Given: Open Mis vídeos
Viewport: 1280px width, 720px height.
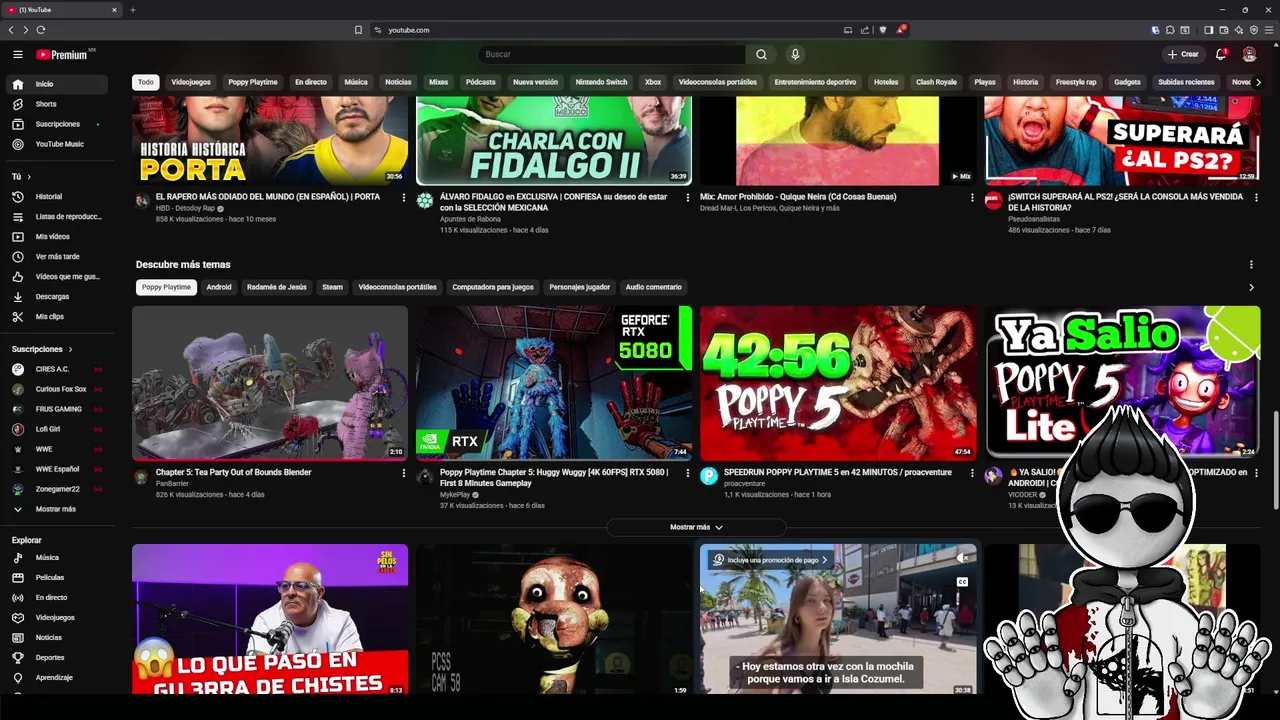Looking at the screenshot, I should coord(56,237).
